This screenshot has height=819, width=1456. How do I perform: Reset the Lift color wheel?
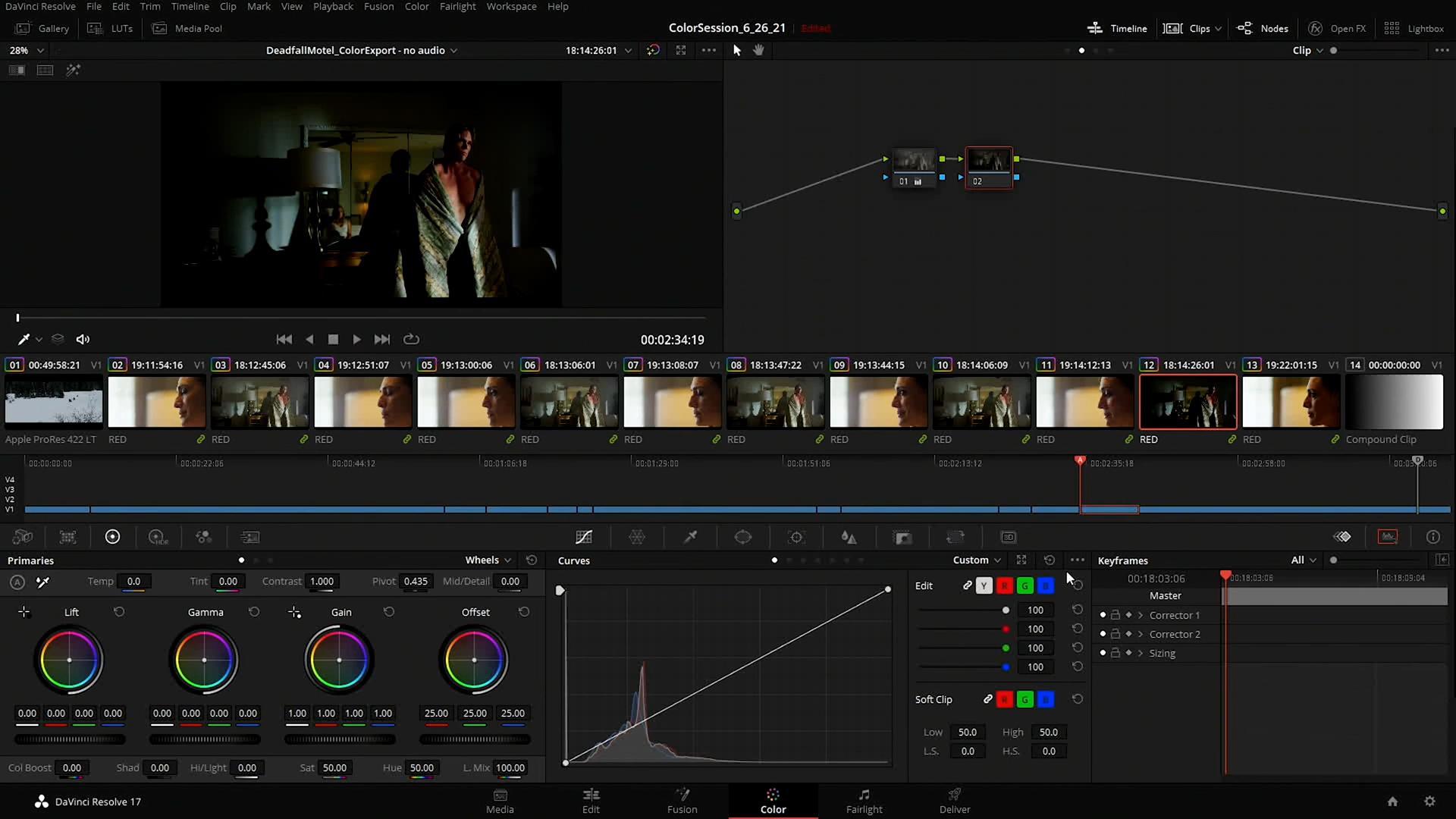tap(119, 611)
